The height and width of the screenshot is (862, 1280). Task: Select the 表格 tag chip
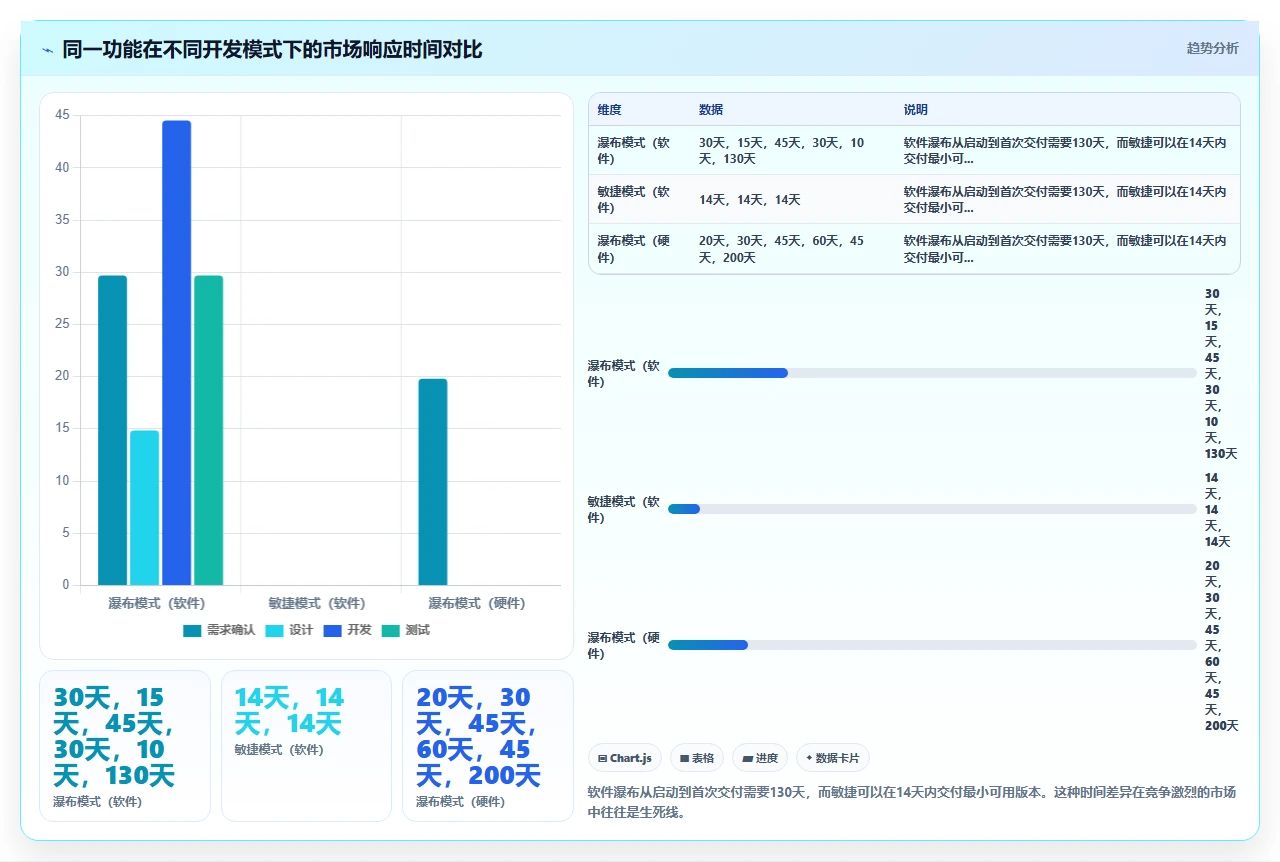[x=697, y=758]
